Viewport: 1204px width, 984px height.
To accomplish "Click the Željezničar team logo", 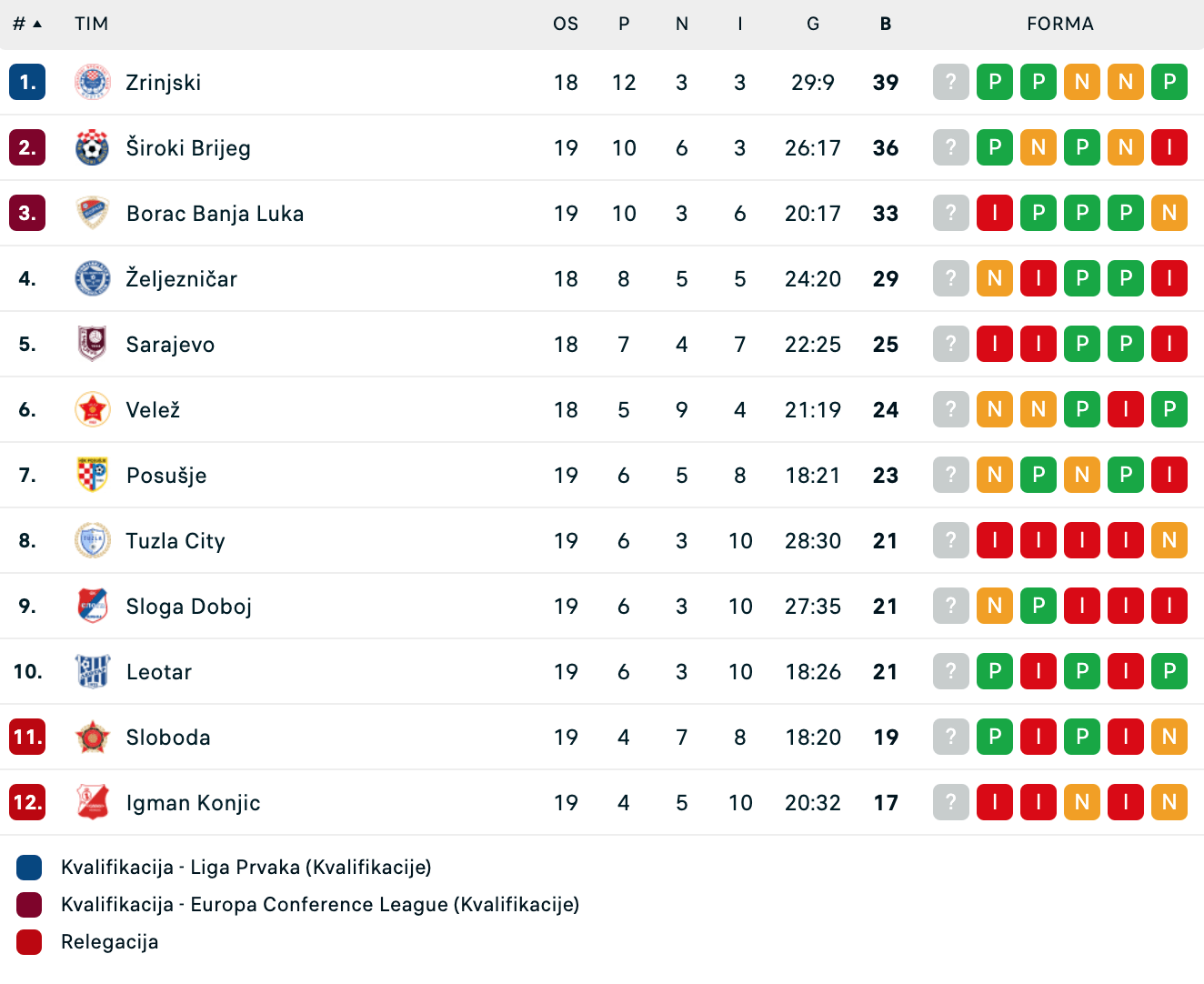I will click(x=92, y=279).
